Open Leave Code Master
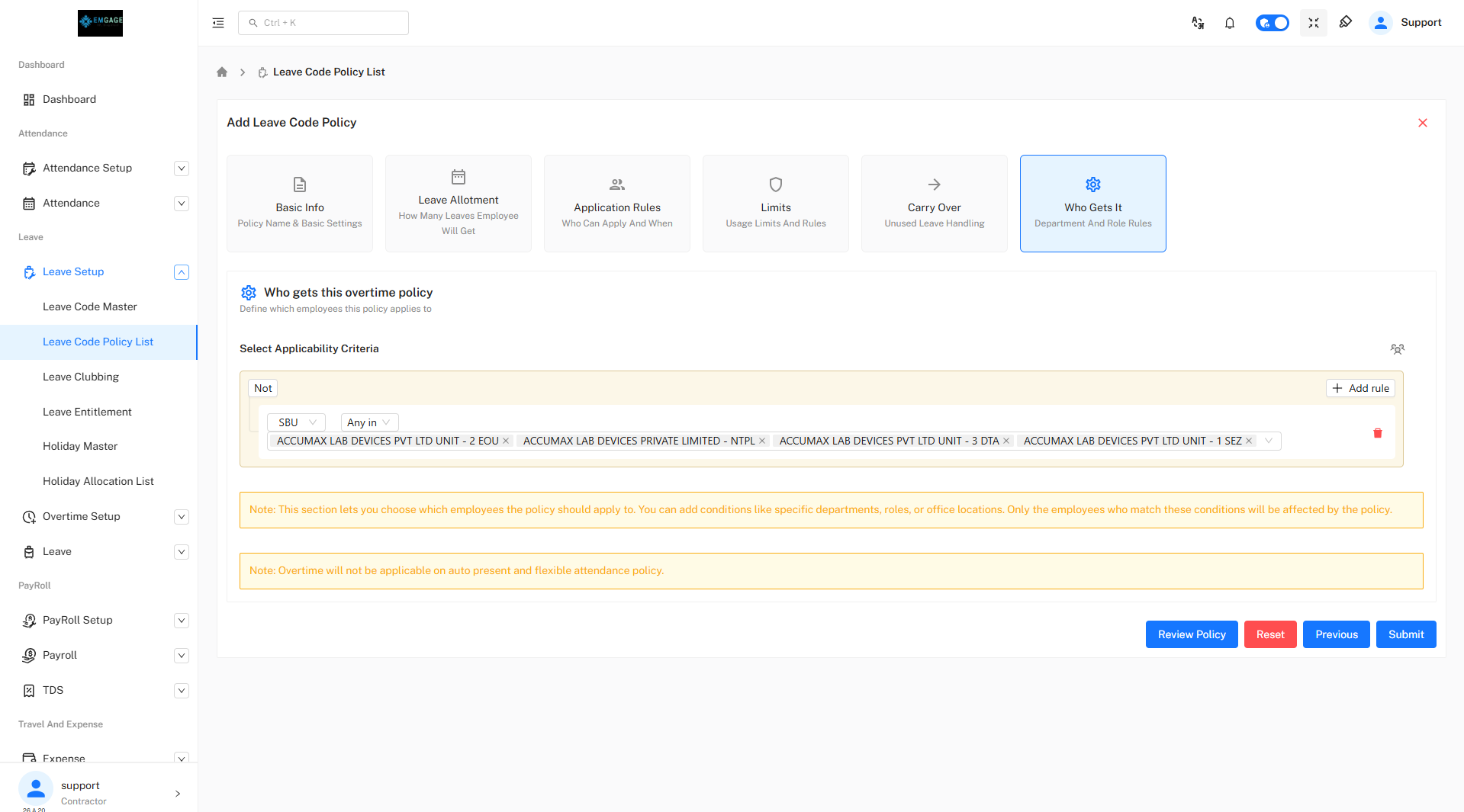1464x812 pixels. pyautogui.click(x=90, y=307)
